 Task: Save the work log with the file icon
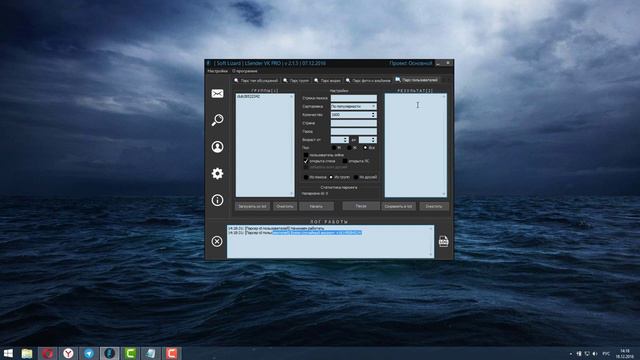443,241
